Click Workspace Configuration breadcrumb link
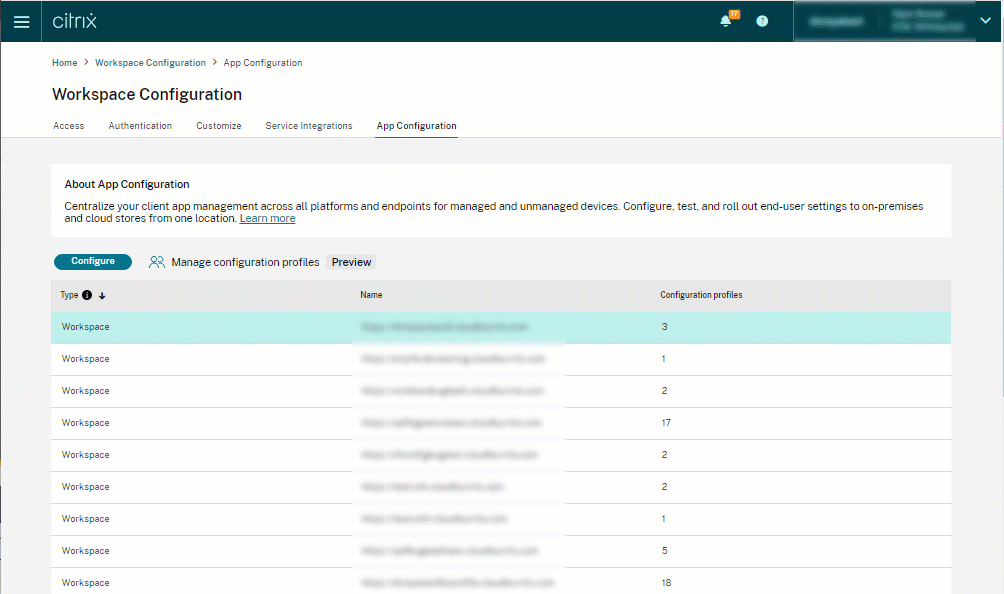The height and width of the screenshot is (594, 1004). [150, 63]
